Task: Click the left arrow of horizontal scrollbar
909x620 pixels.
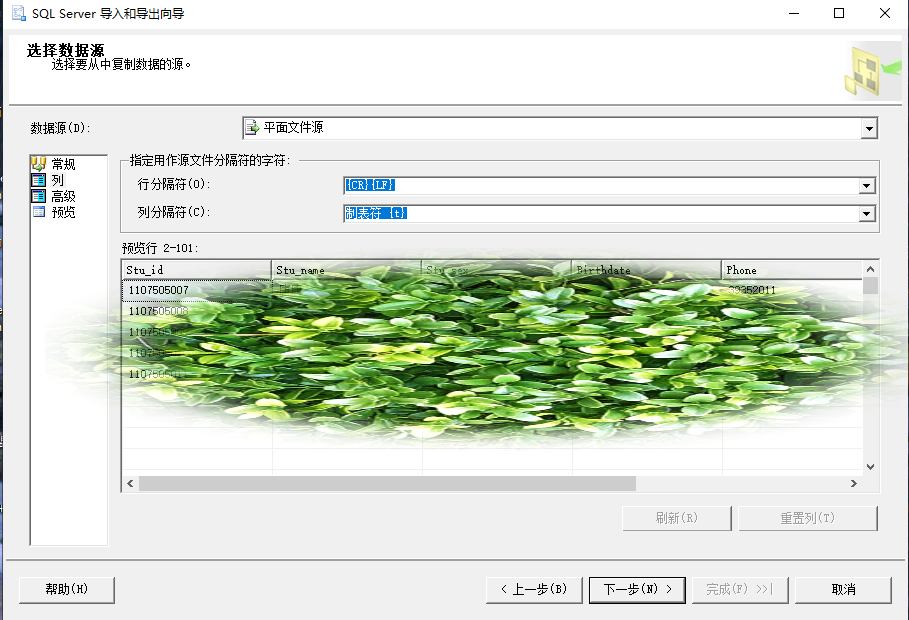Action: 129,483
